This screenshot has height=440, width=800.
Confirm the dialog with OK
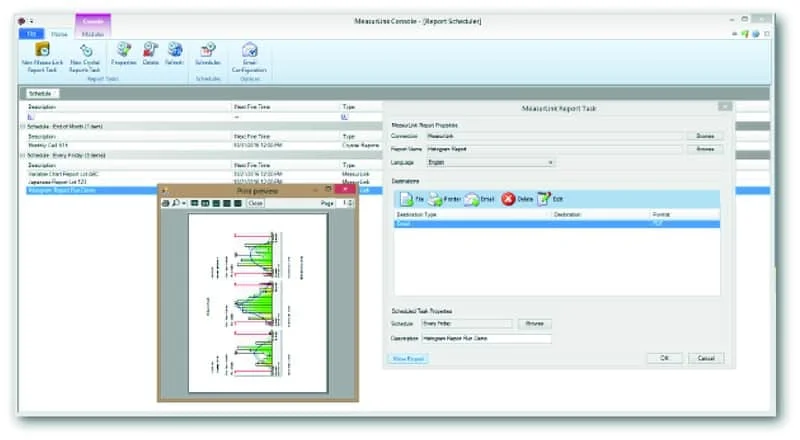(664, 358)
